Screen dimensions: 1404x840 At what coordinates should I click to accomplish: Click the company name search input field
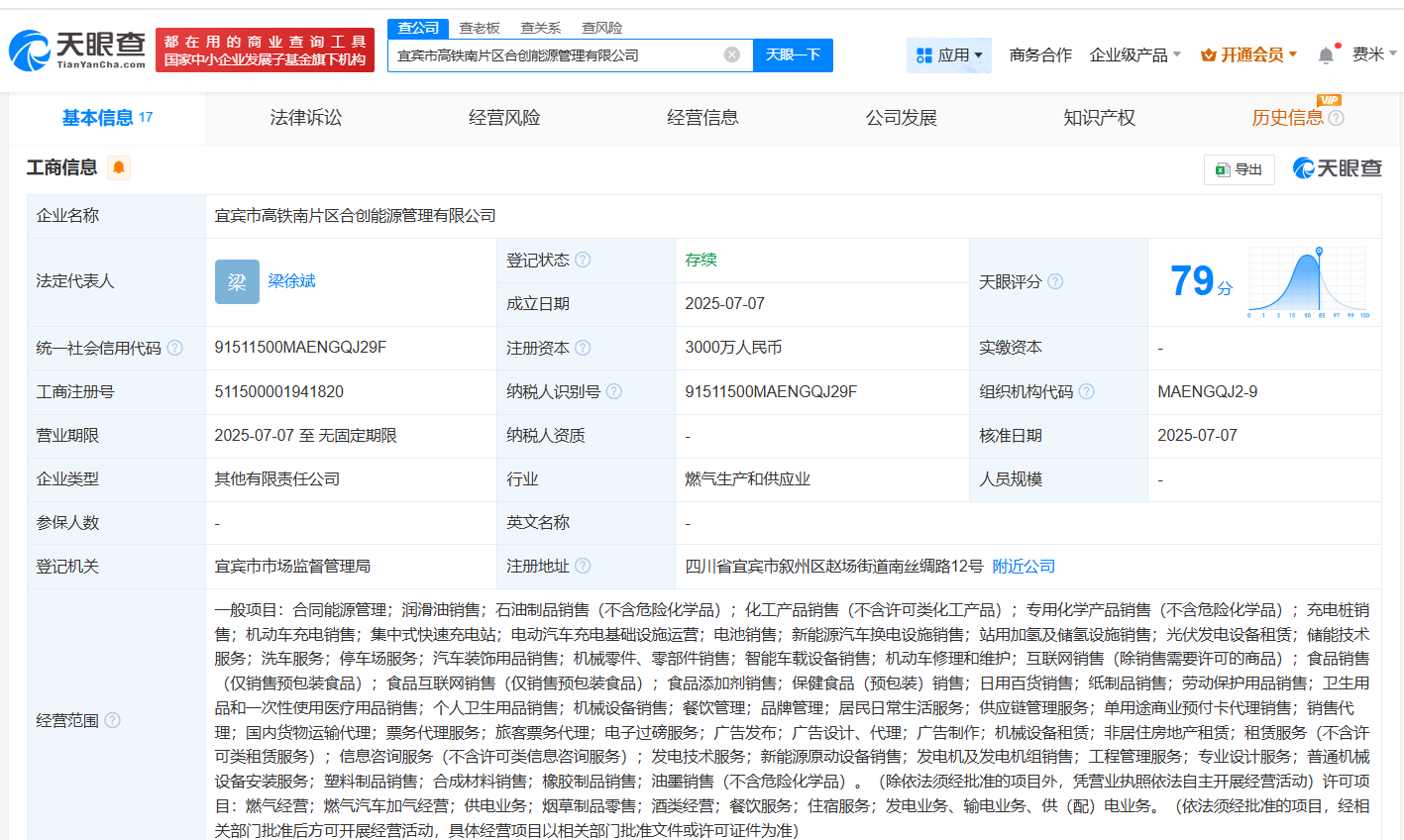tap(555, 55)
